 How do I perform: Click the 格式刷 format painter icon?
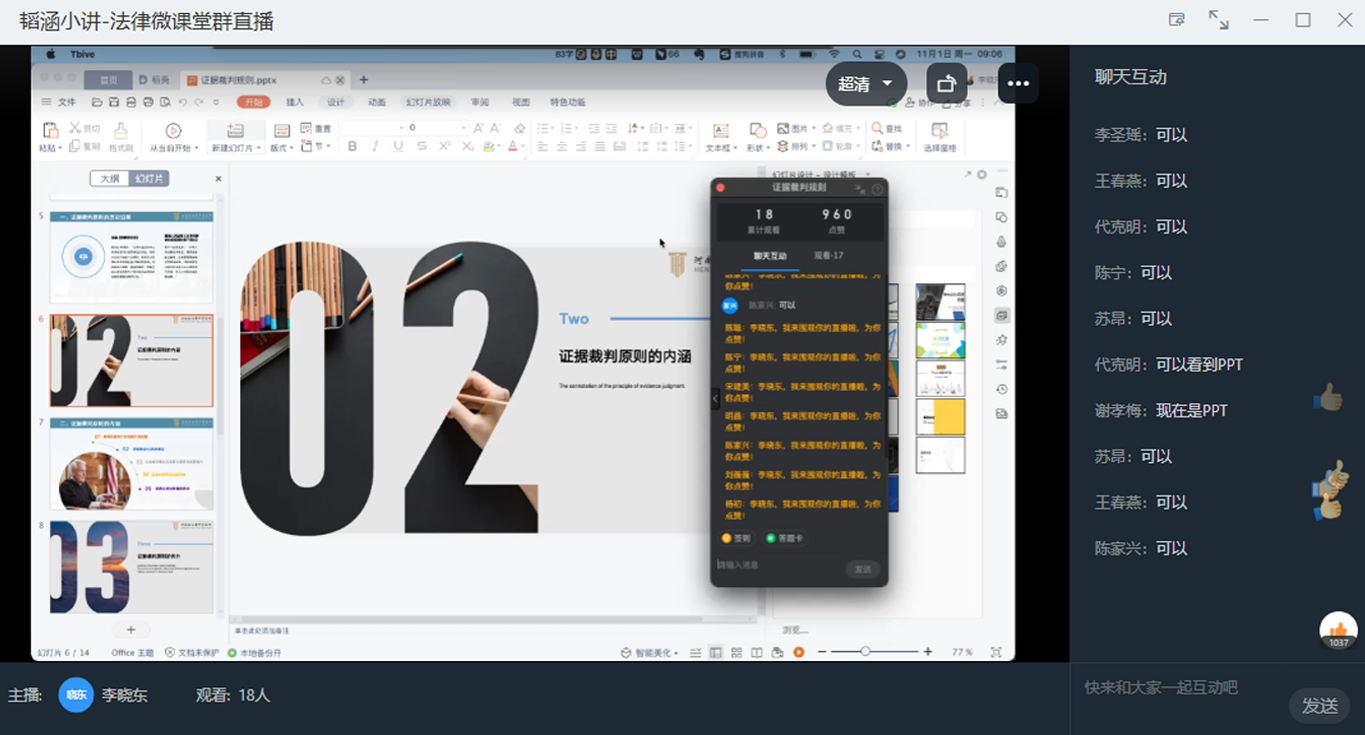coord(121,131)
